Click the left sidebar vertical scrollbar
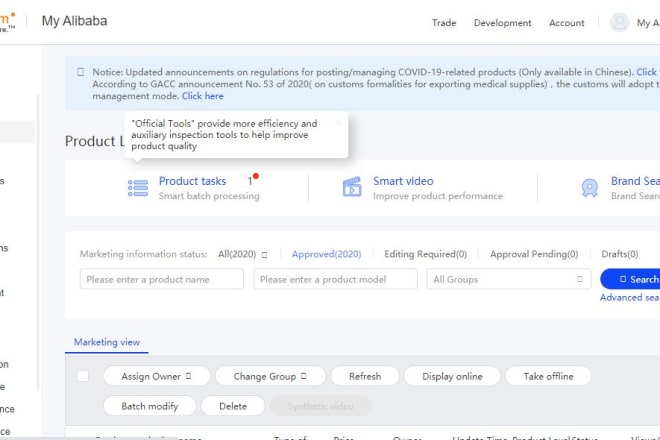 (x=38, y=242)
